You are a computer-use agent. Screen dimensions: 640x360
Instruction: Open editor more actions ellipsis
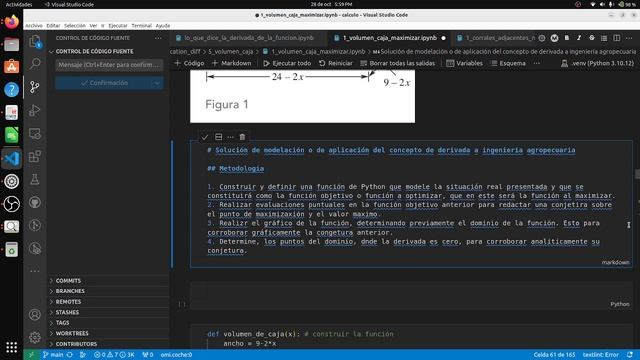629,38
